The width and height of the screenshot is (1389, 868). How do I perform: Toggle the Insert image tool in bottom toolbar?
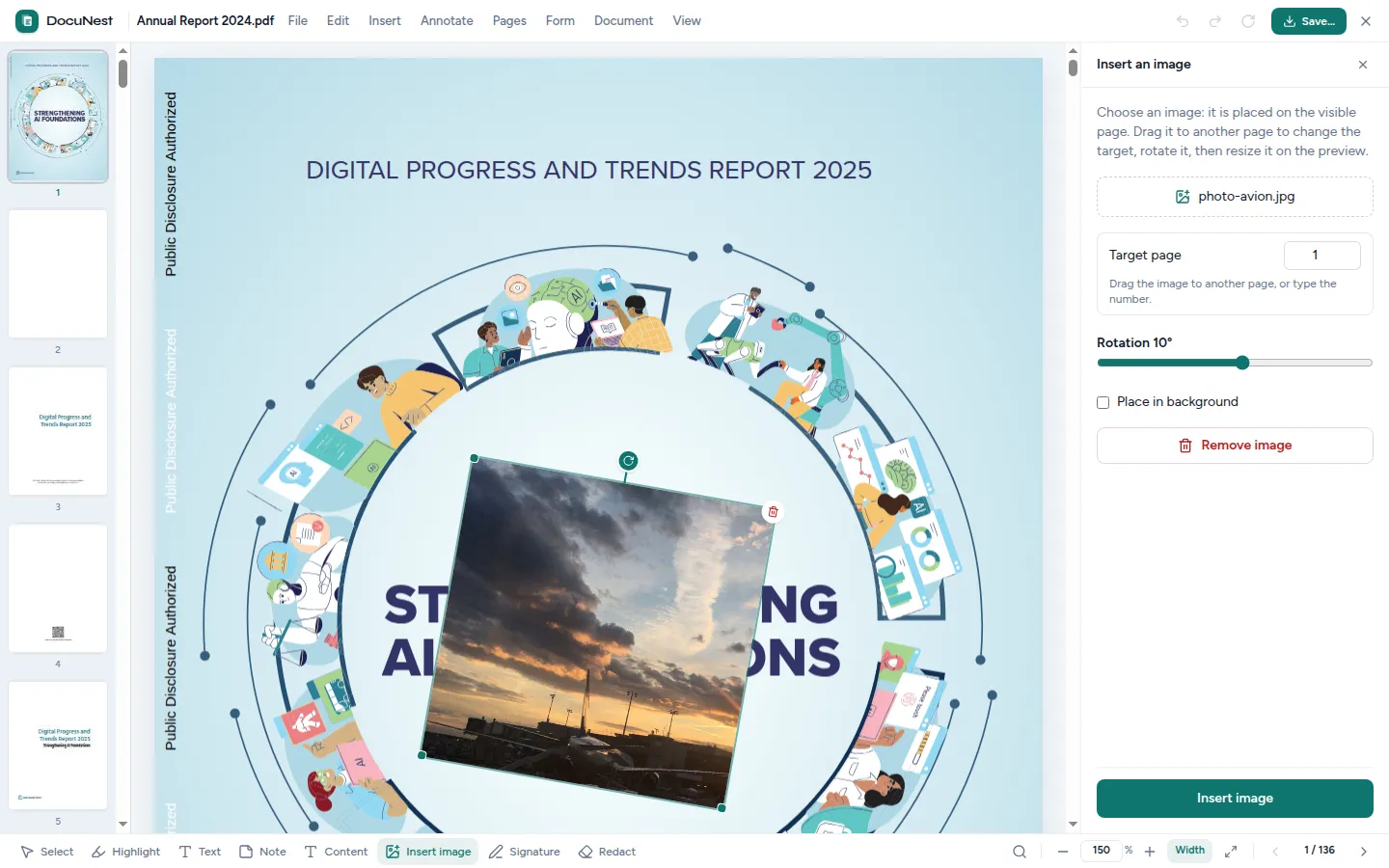coord(428,852)
